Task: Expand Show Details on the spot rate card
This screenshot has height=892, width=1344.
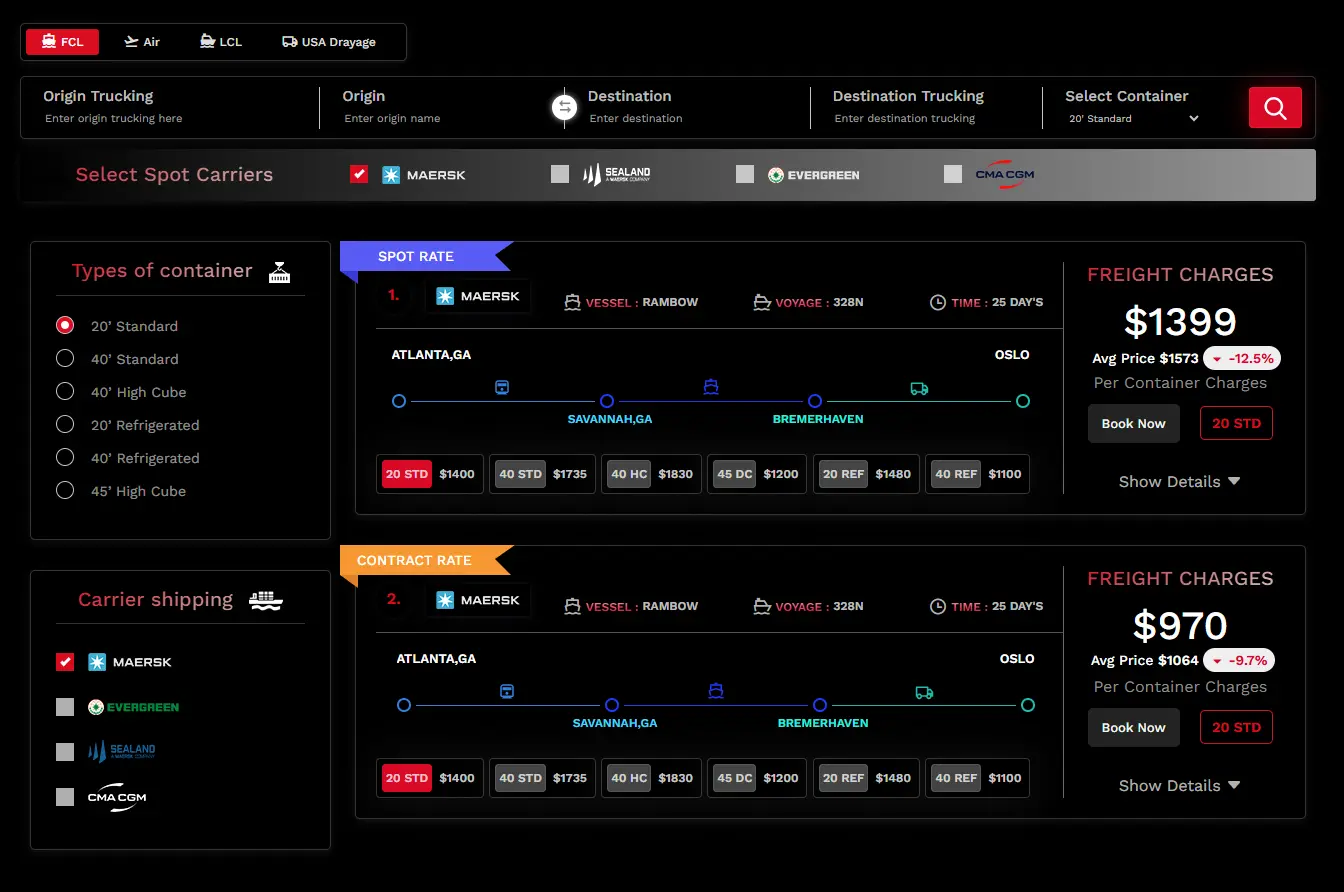Action: (1179, 481)
